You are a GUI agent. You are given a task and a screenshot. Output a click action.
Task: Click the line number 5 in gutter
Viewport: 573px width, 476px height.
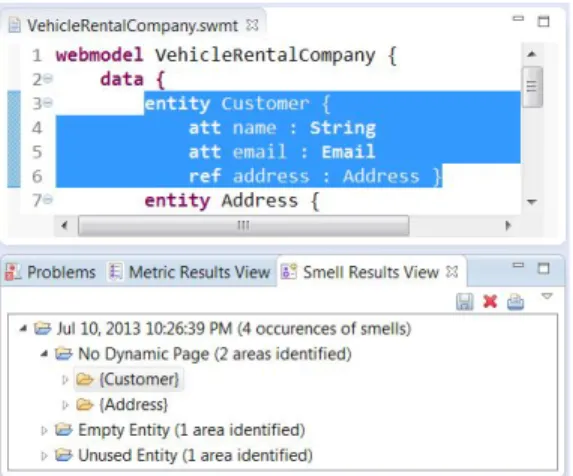click(37, 152)
